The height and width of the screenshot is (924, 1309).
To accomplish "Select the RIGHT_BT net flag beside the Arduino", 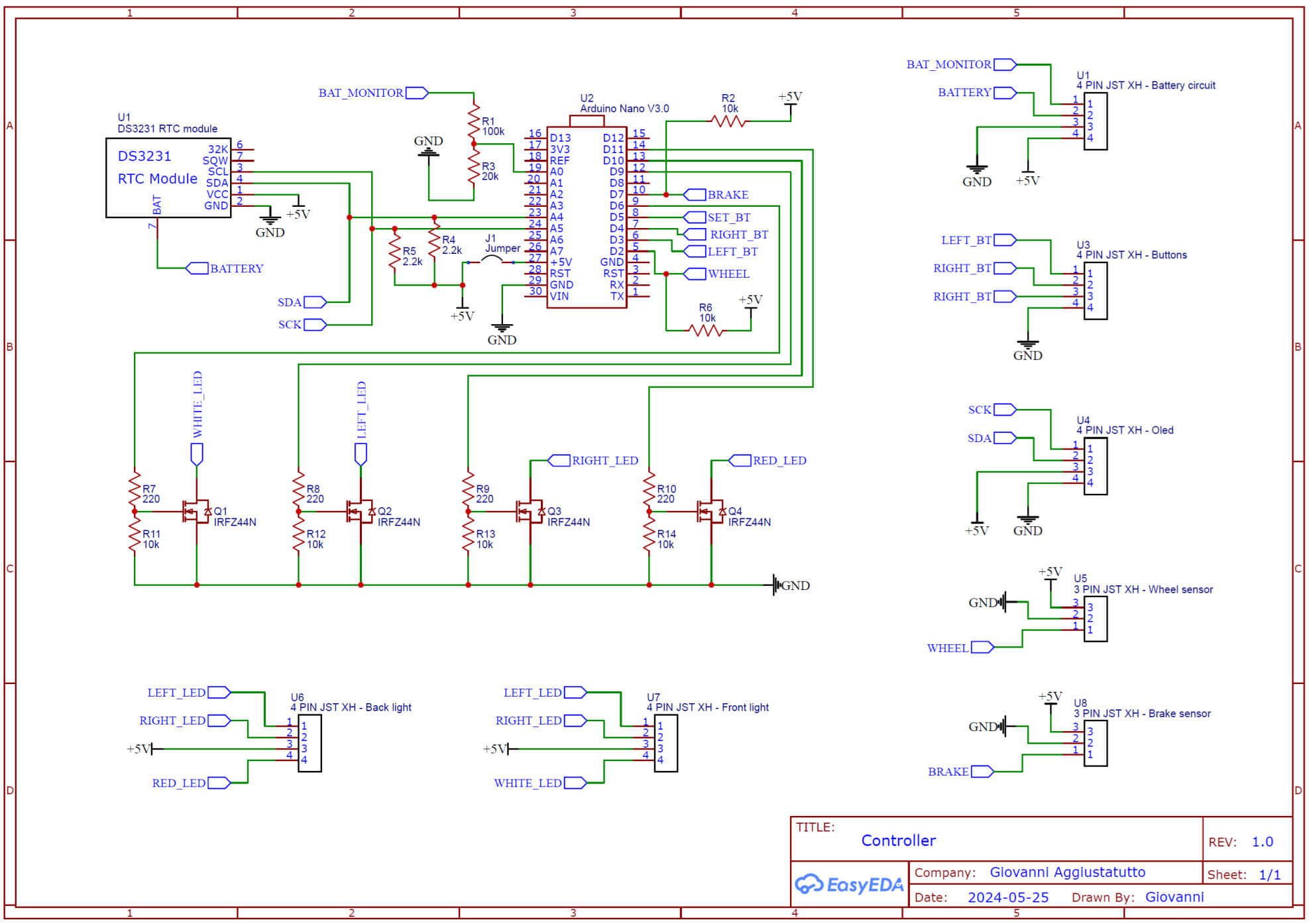I will click(726, 234).
